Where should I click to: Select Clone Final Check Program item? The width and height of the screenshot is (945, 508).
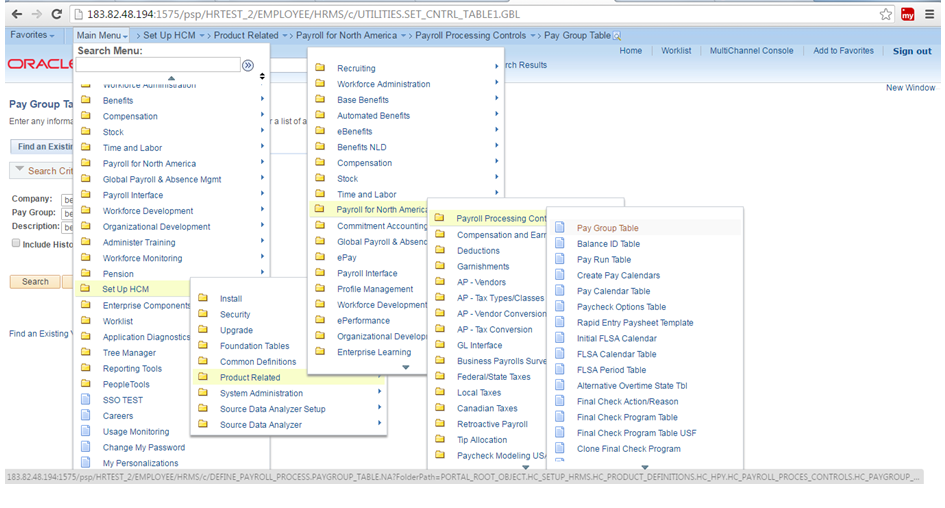pos(629,448)
